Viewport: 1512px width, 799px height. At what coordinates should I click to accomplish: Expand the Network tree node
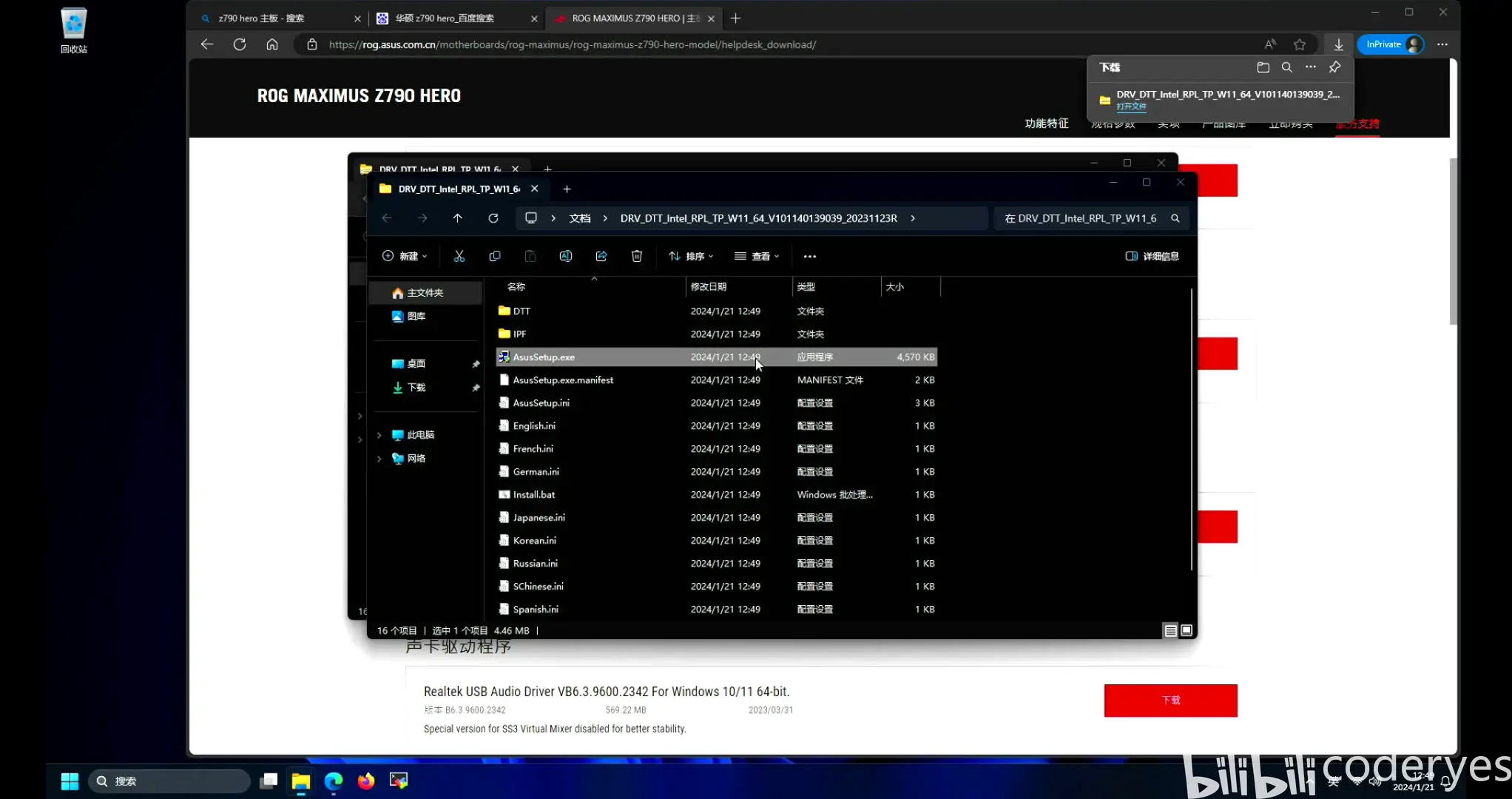point(379,459)
